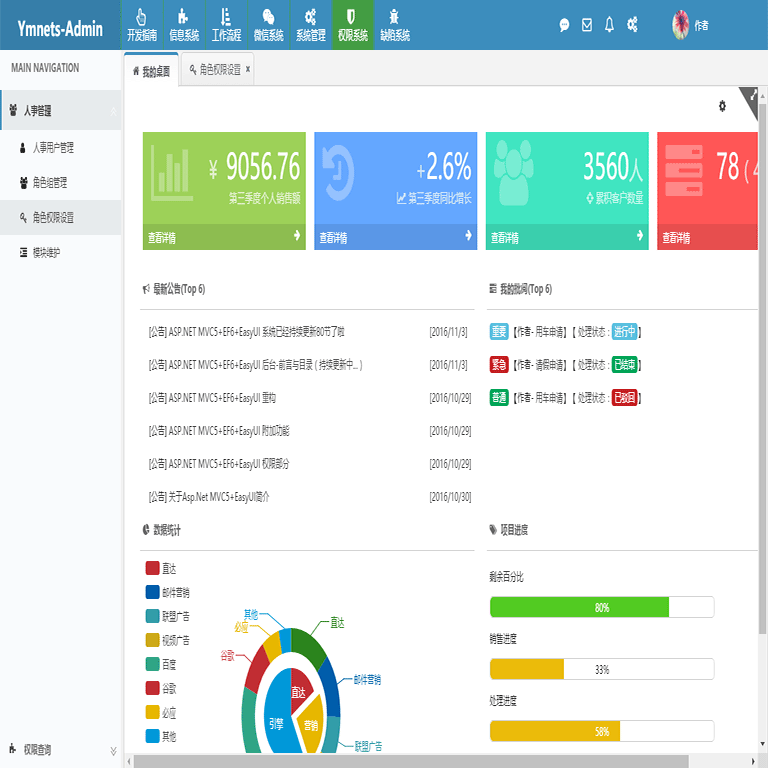The height and width of the screenshot is (768, 768).
Task: Open announcement 关于Asp.Net MVC5+EasyUI简介
Action: (x=209, y=497)
